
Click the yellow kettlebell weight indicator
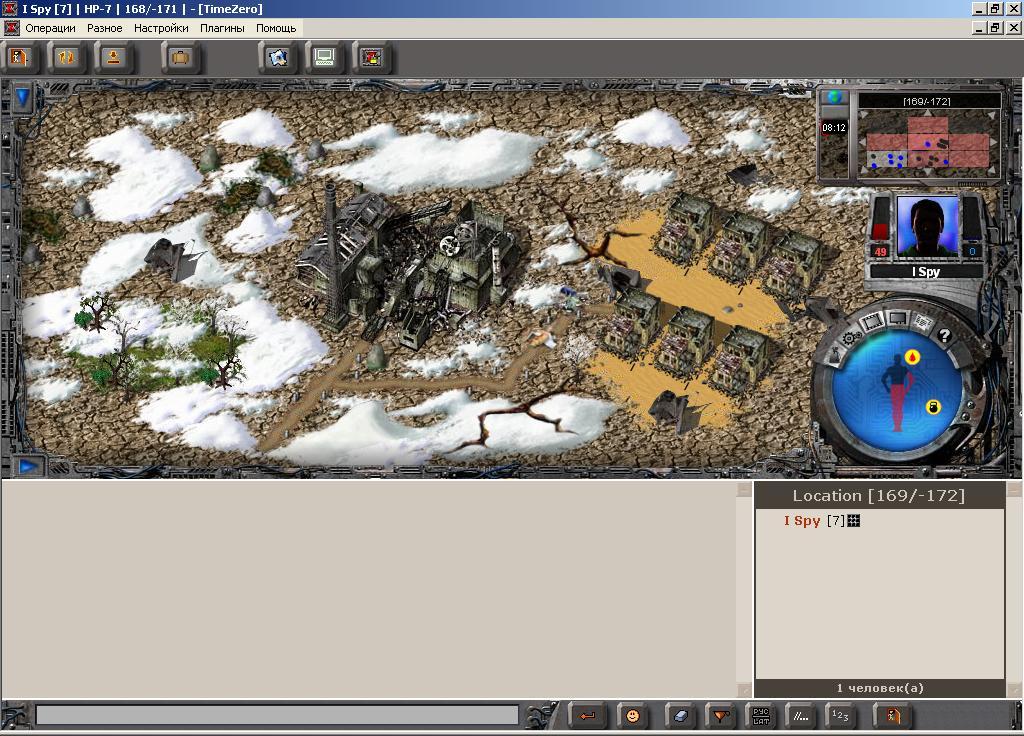(933, 408)
